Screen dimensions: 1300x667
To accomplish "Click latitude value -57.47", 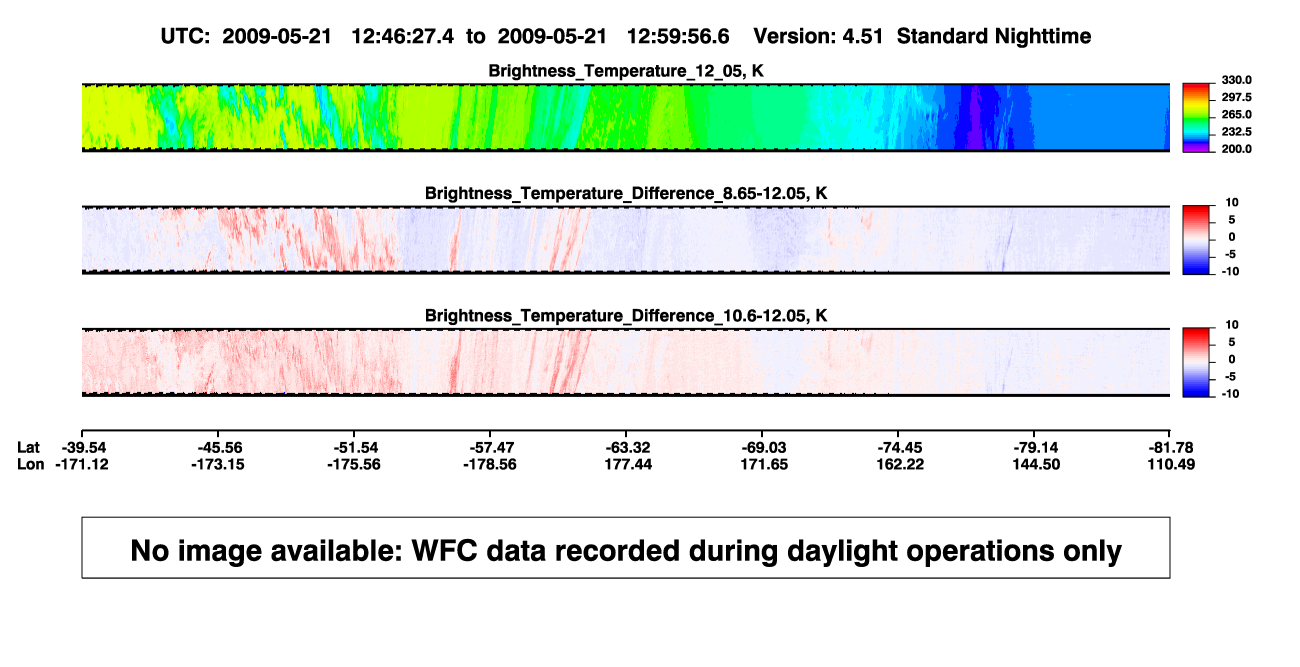I will pyautogui.click(x=490, y=447).
